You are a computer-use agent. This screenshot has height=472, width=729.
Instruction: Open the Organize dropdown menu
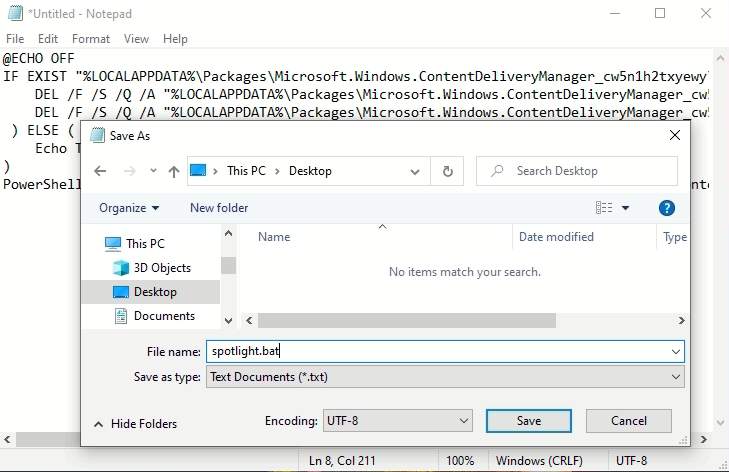pos(129,208)
